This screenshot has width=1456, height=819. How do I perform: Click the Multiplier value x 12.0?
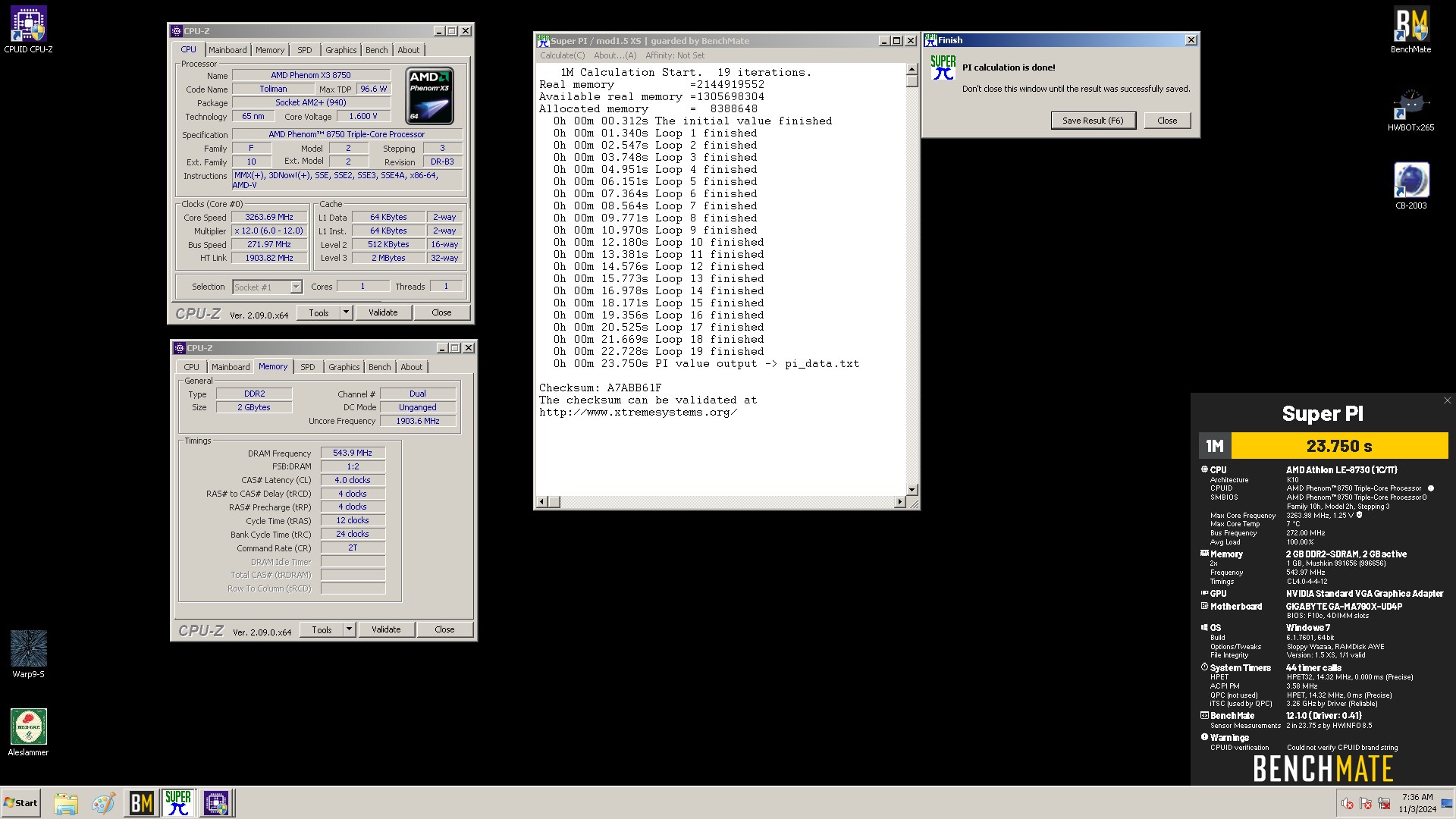[269, 231]
